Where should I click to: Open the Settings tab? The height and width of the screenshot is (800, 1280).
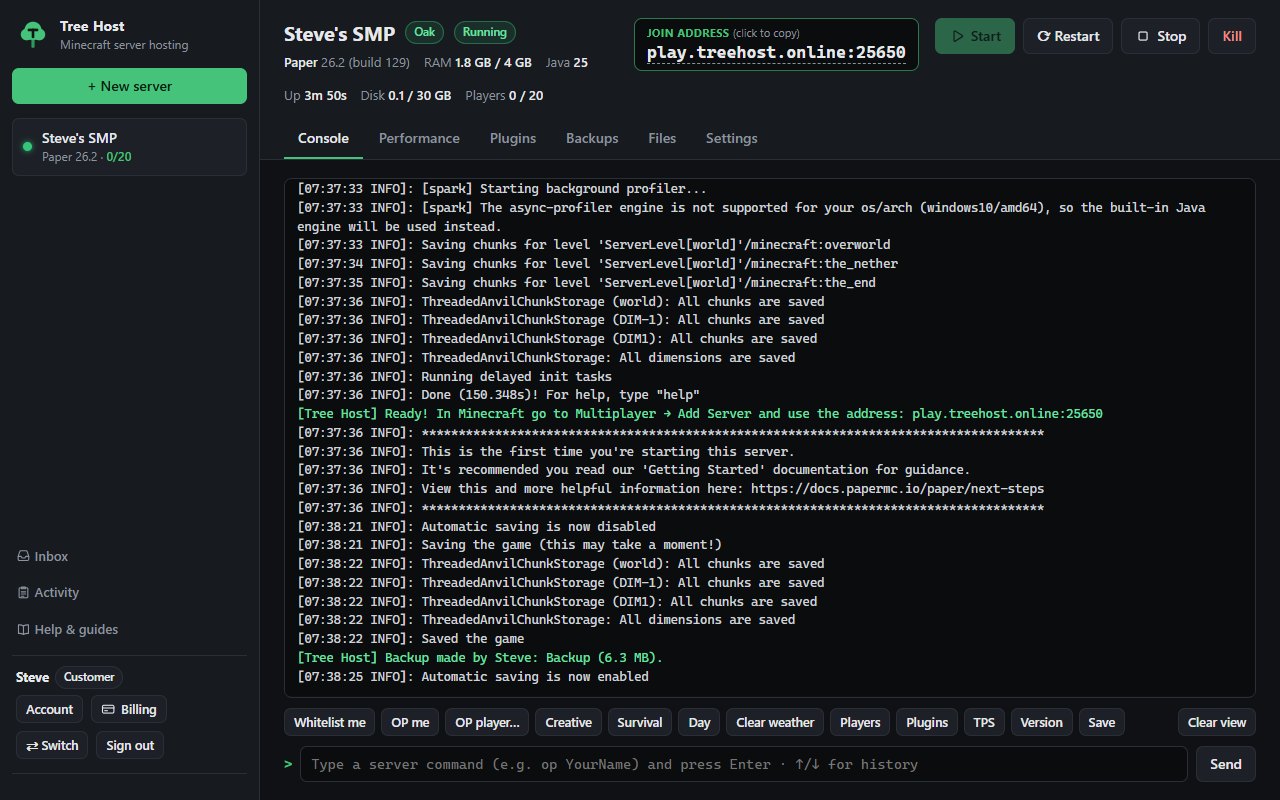click(x=731, y=139)
